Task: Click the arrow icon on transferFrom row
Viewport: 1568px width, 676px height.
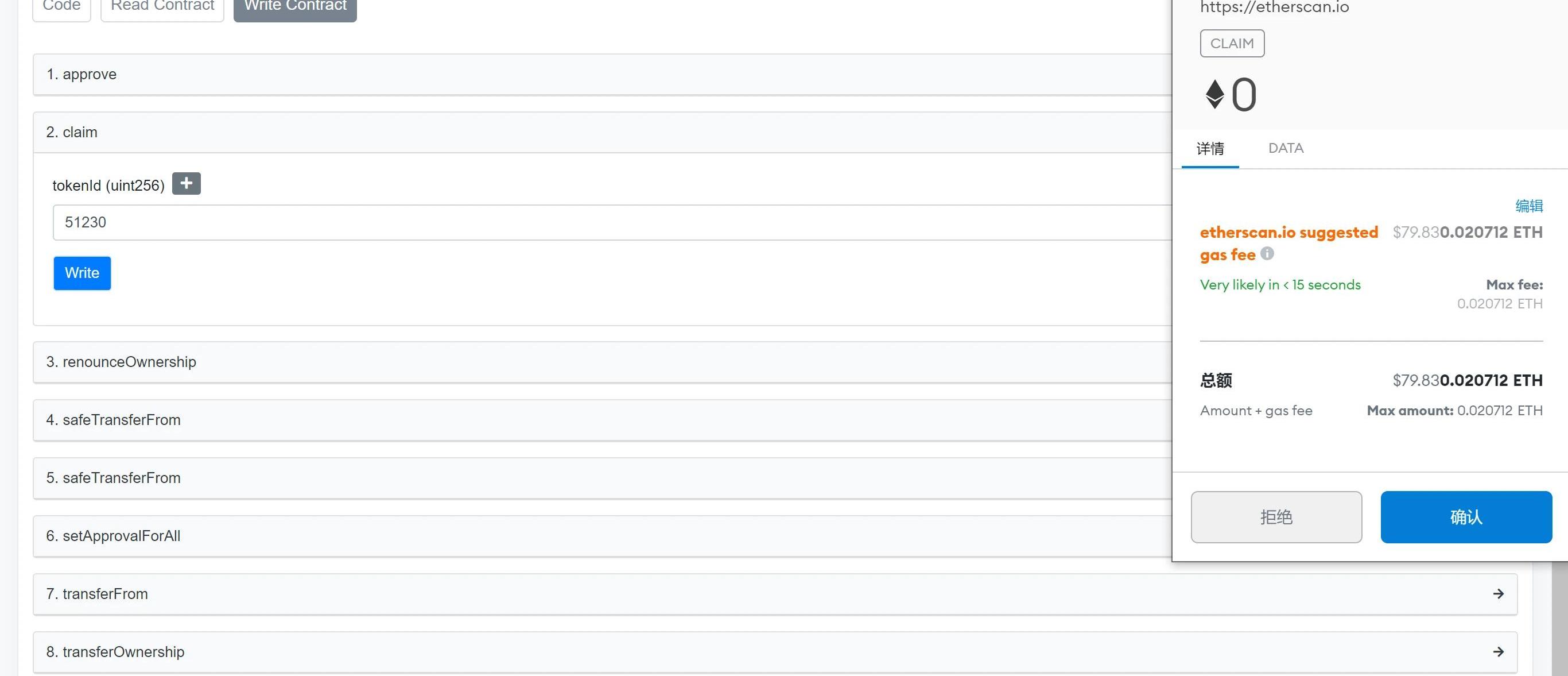Action: pos(1498,594)
